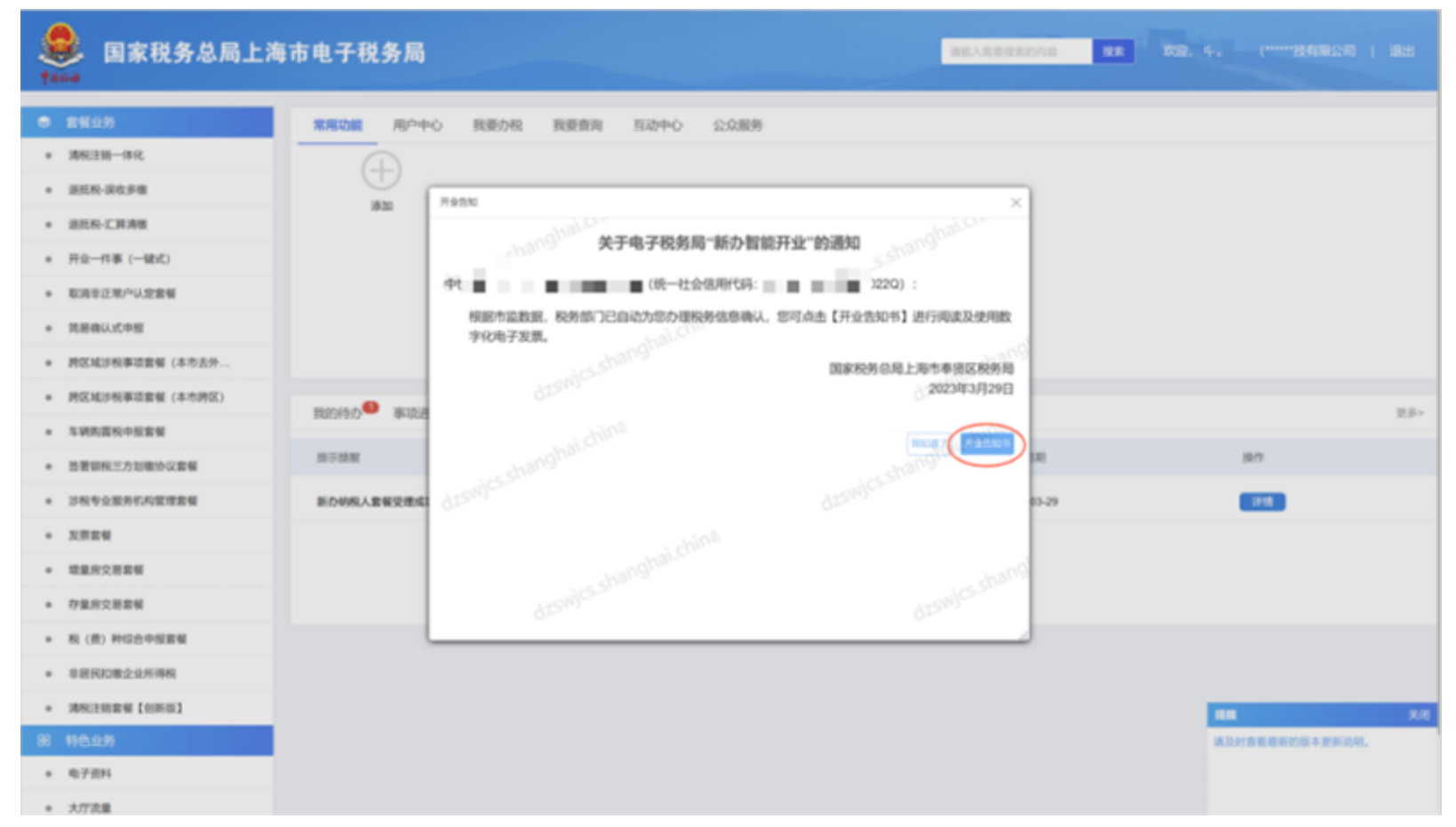Select 存量房交易套餐 in the sidebar

tap(107, 605)
